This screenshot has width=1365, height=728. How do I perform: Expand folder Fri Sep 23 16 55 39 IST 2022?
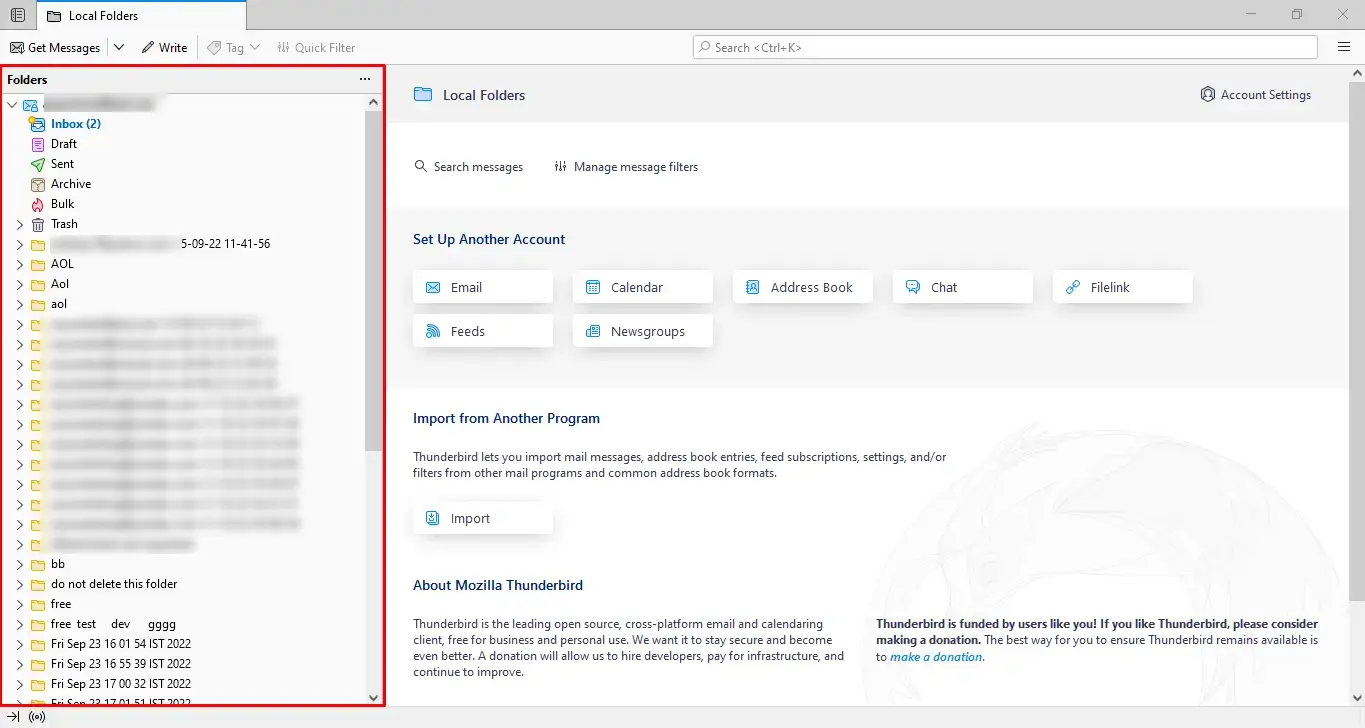[x=19, y=664]
